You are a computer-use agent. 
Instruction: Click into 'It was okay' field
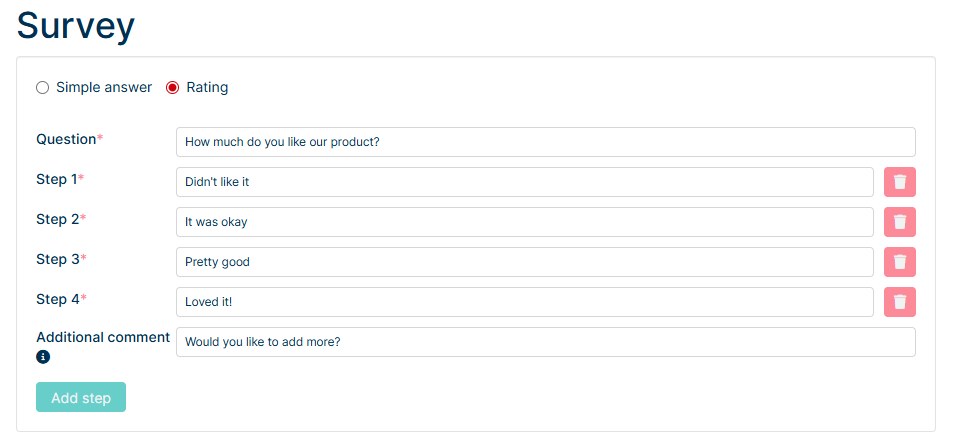524,222
